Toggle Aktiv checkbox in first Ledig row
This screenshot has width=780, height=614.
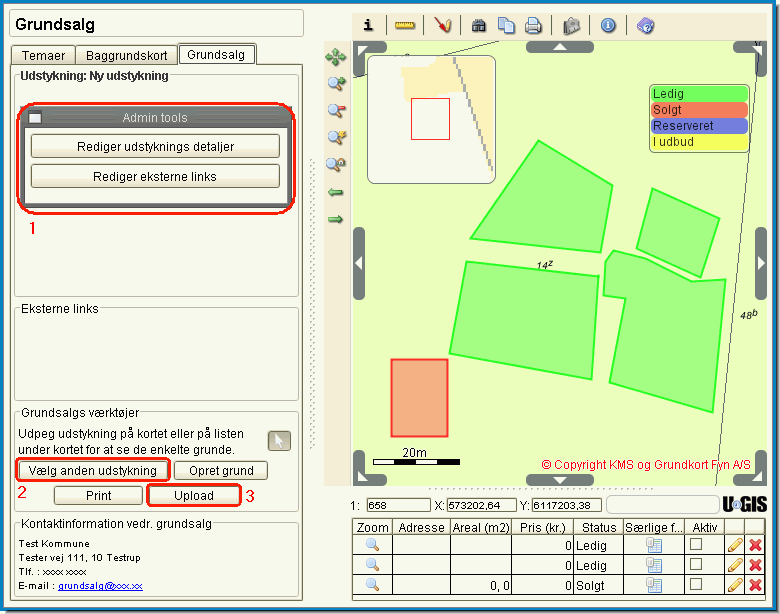(696, 544)
